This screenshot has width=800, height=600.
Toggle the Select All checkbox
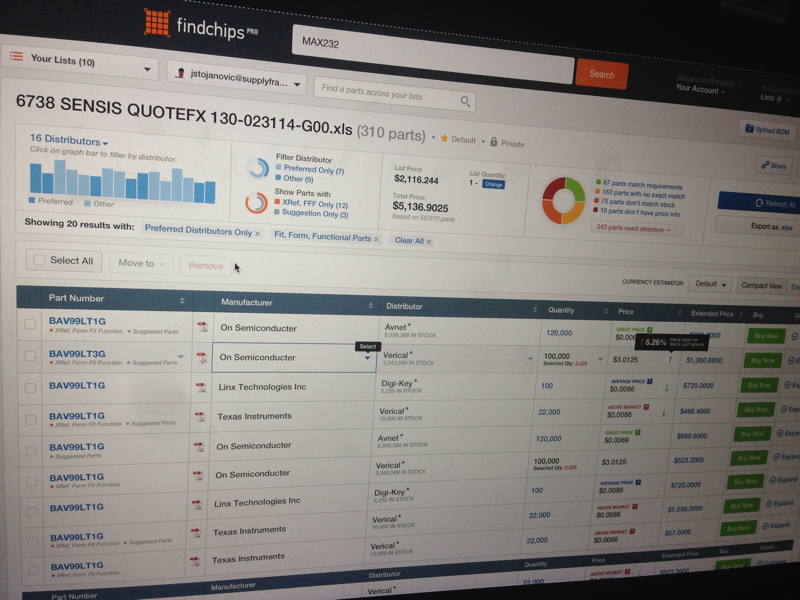click(x=40, y=260)
